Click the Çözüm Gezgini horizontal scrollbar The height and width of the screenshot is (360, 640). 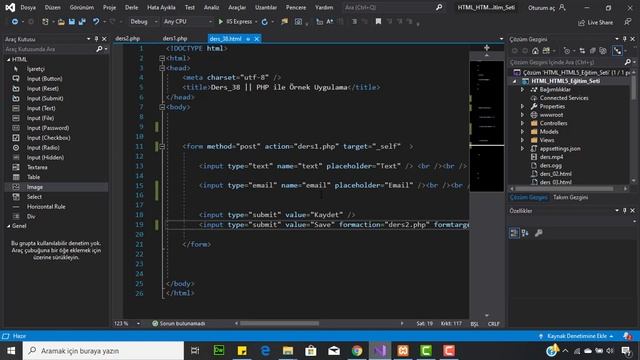(563, 189)
